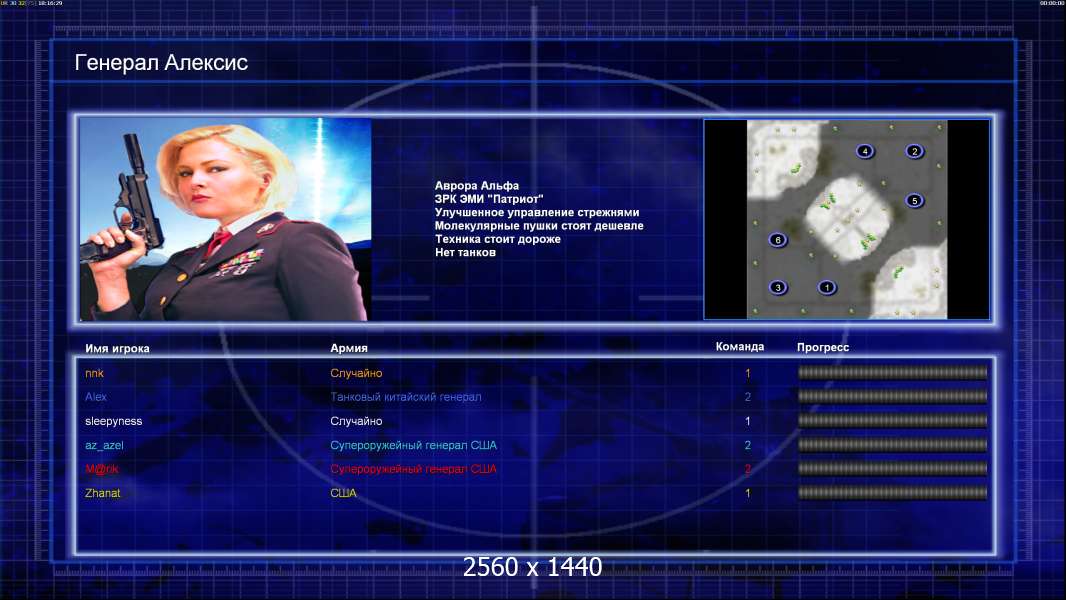
Task: Click the 'ЗРК ЭМИ "Патриот"' perk line
Action: [x=489, y=199]
